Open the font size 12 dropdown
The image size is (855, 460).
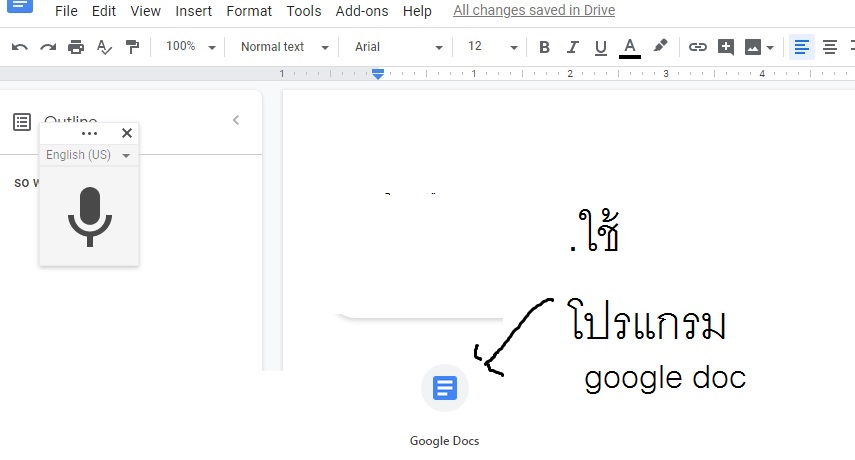click(x=492, y=47)
